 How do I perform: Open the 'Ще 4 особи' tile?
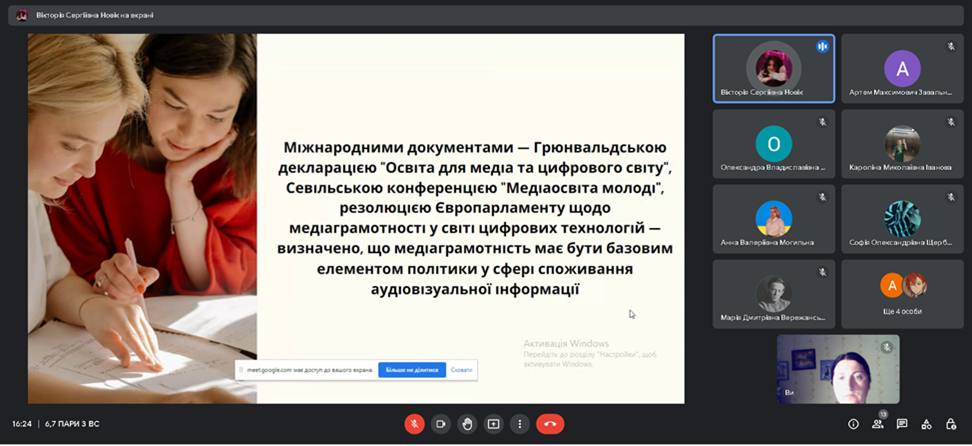point(902,294)
